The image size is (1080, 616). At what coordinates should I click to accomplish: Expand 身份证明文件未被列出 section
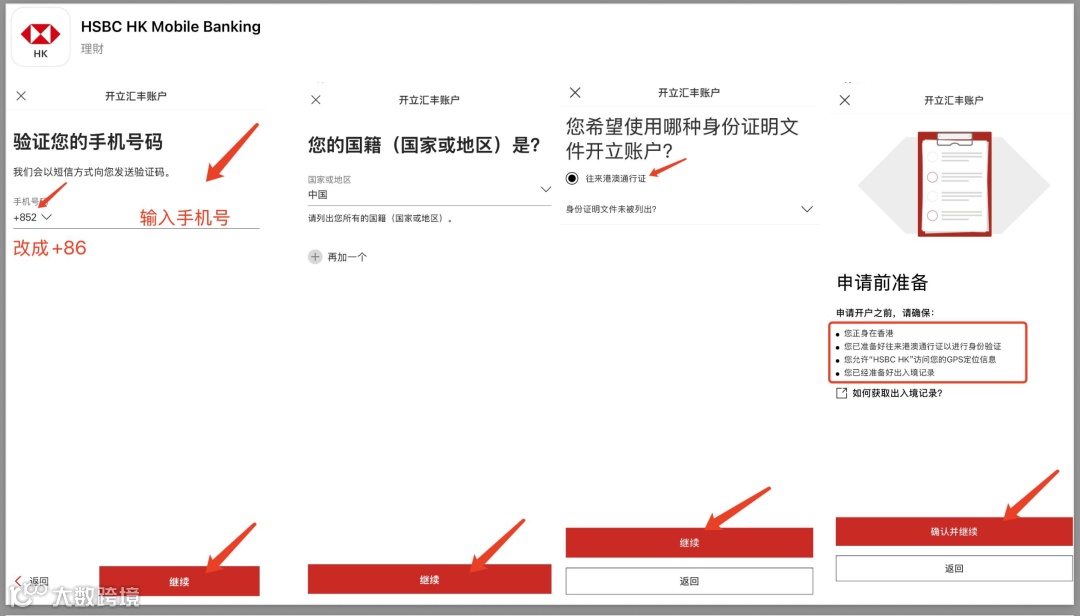pyautogui.click(x=689, y=209)
